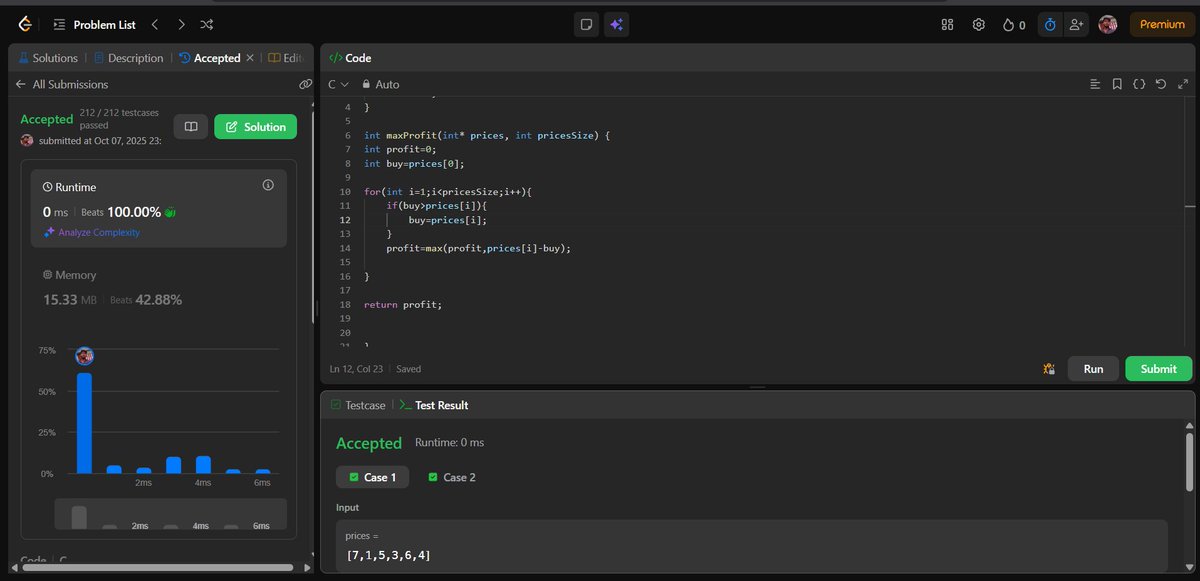Reset code with the undo arrow icon
The width and height of the screenshot is (1200, 581).
pyautogui.click(x=1160, y=85)
